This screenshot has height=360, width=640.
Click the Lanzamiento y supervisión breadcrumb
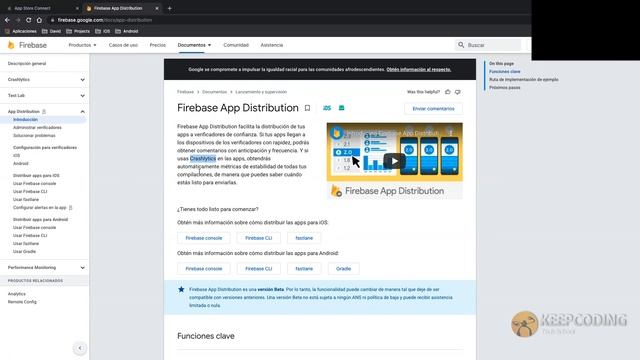pos(261,92)
